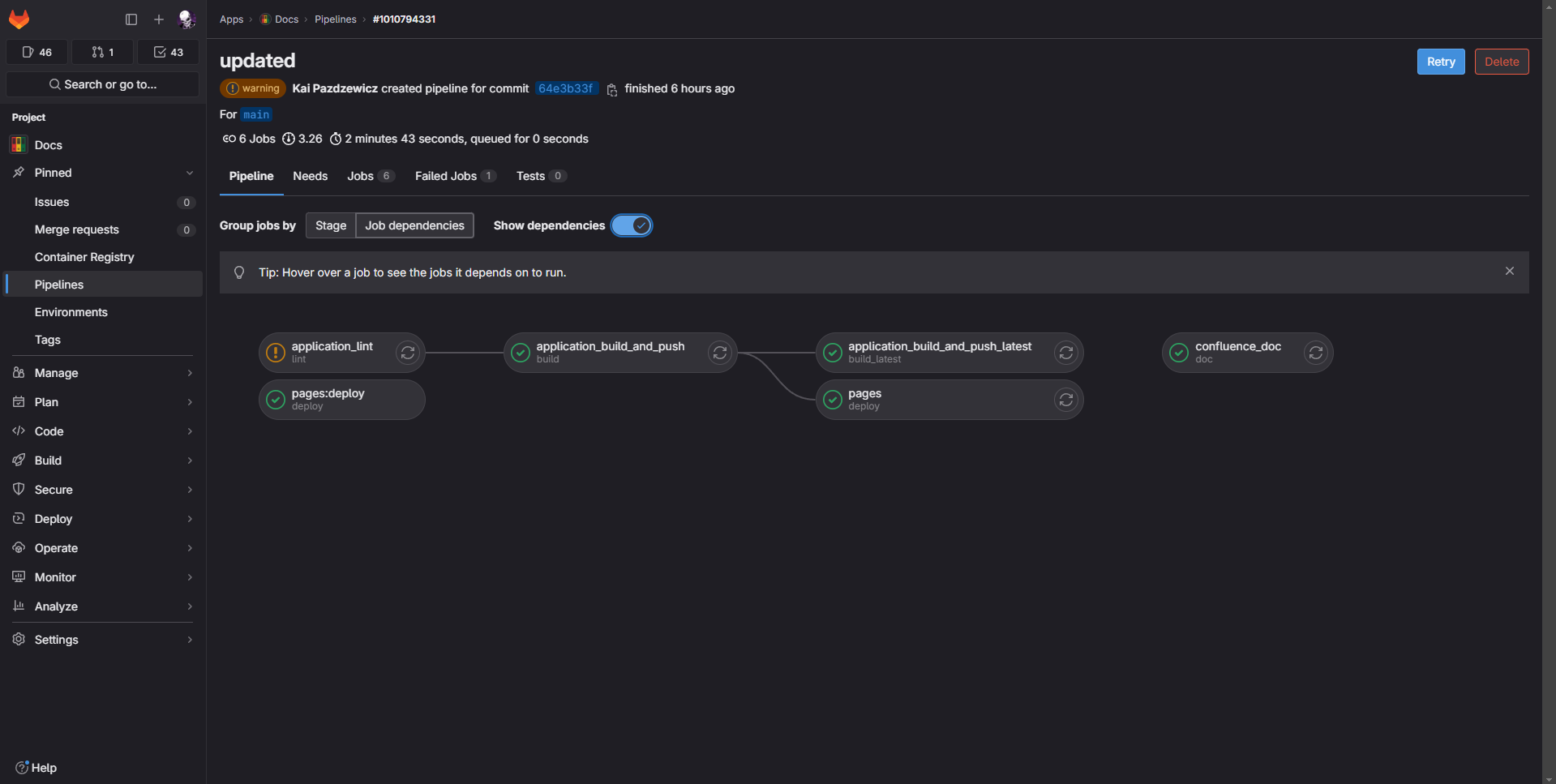Open the Needs tab
The width and height of the screenshot is (1556, 784).
tap(310, 176)
